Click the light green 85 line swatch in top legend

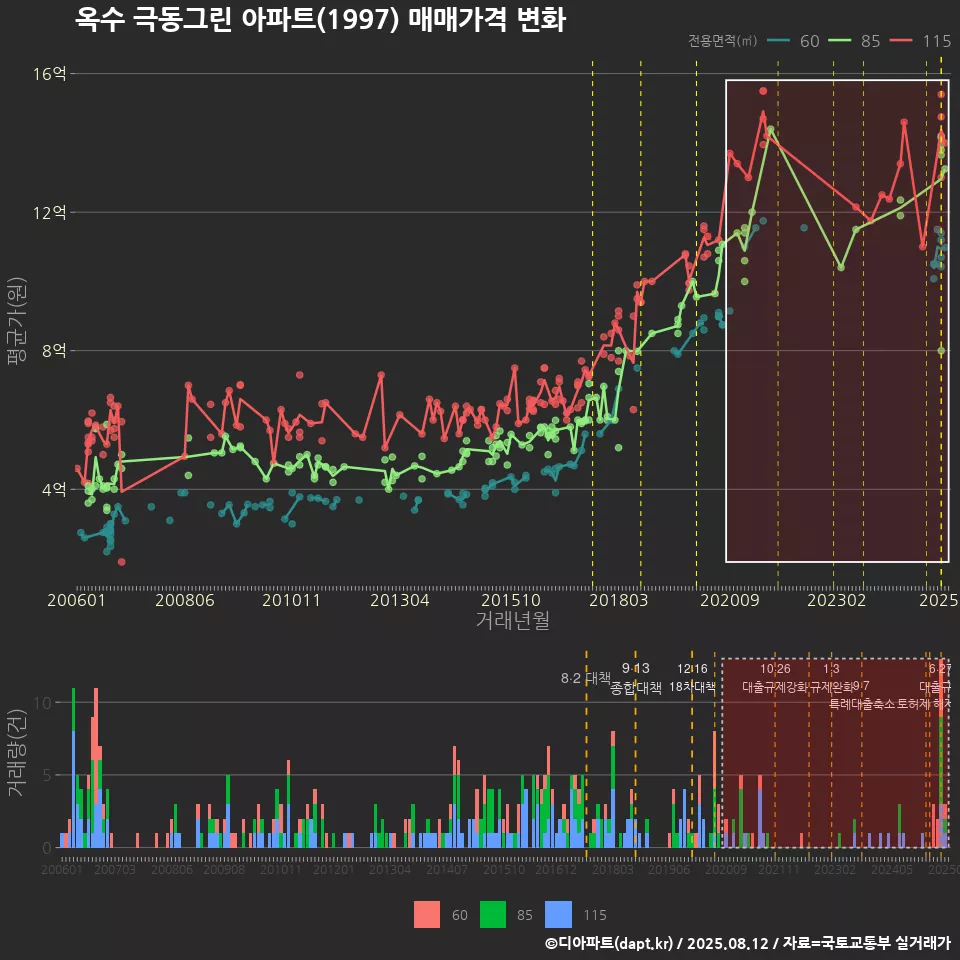click(839, 41)
